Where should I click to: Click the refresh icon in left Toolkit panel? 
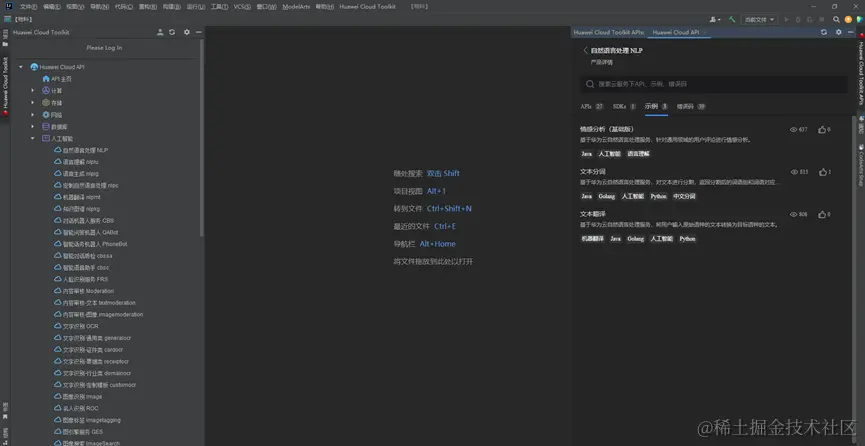(x=172, y=33)
